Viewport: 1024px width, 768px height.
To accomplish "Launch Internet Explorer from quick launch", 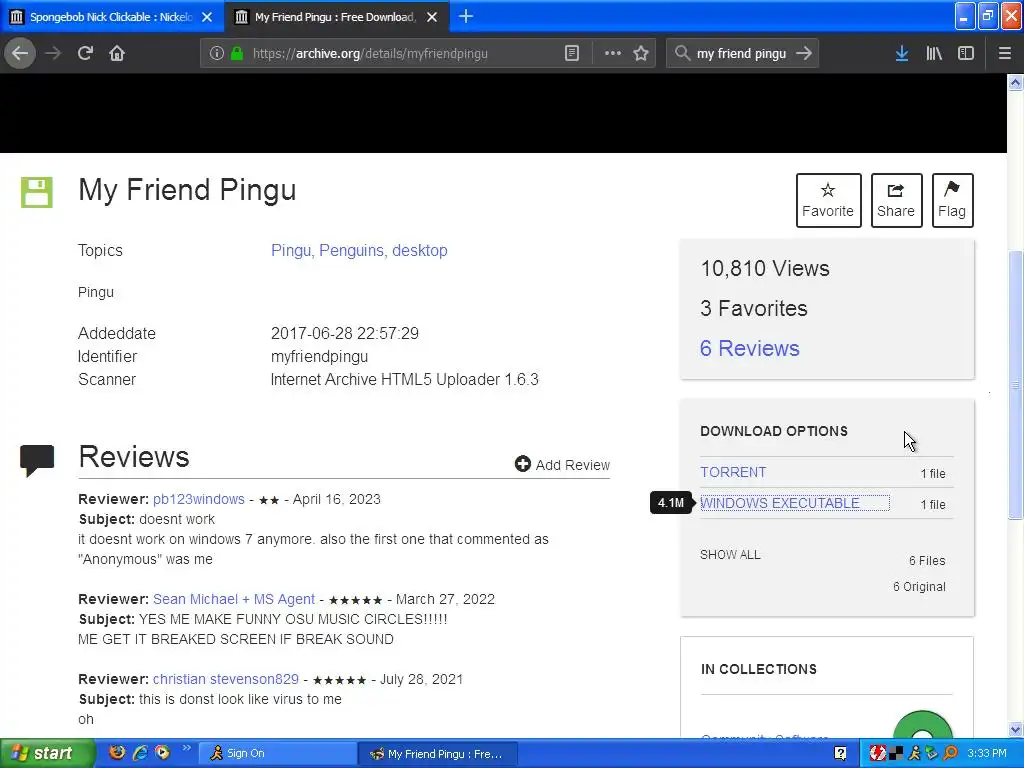I will tap(140, 752).
